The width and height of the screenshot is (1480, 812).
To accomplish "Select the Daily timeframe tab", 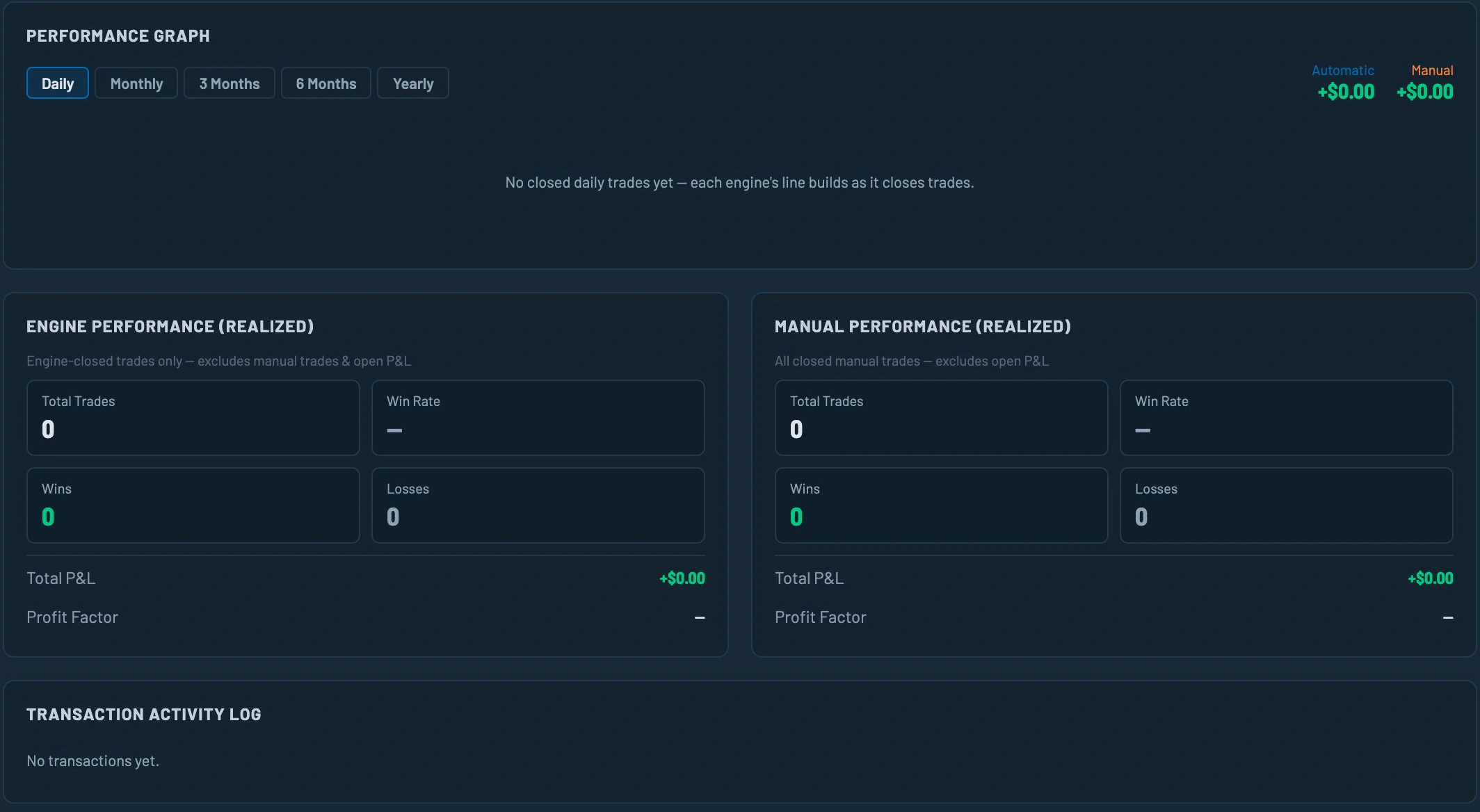I will click(58, 83).
